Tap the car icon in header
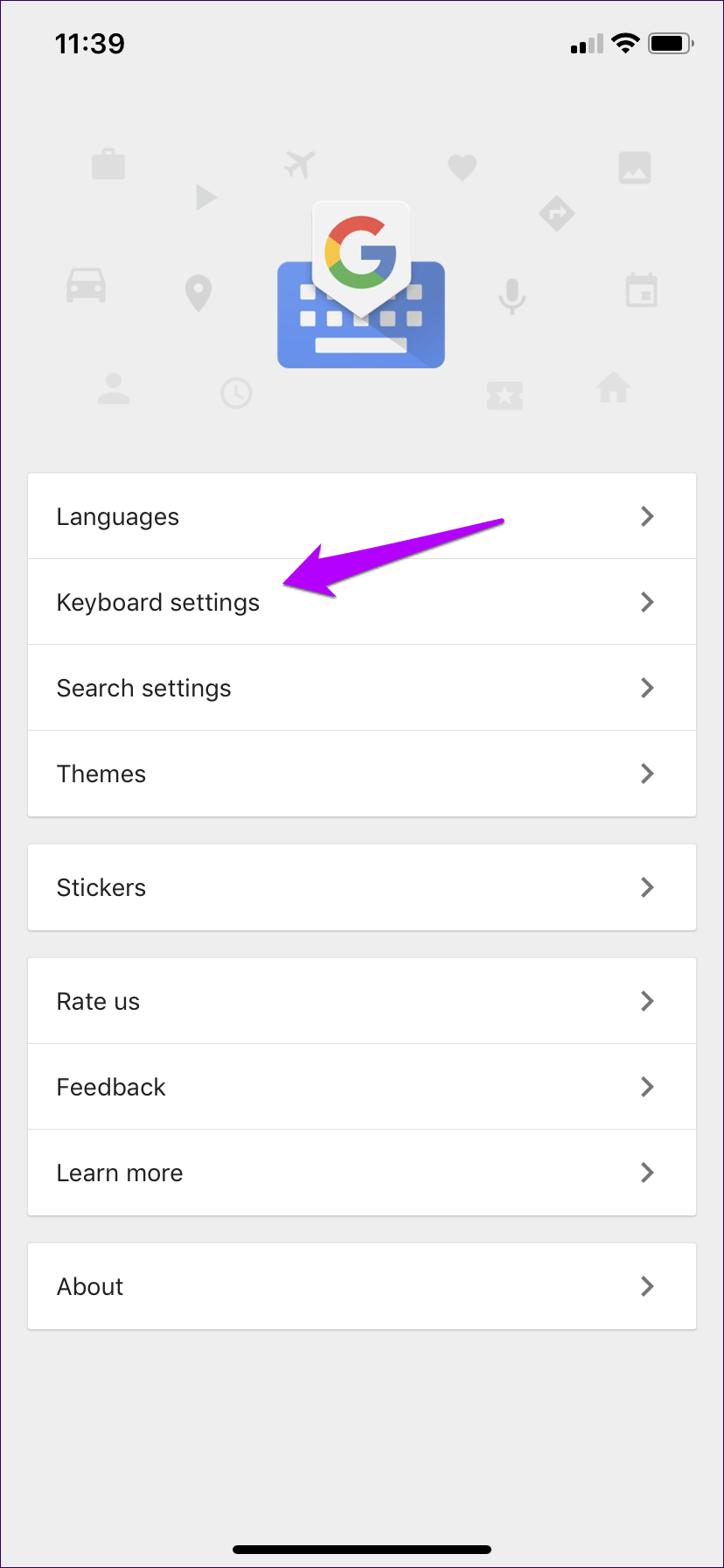This screenshot has width=724, height=1568. (x=87, y=286)
